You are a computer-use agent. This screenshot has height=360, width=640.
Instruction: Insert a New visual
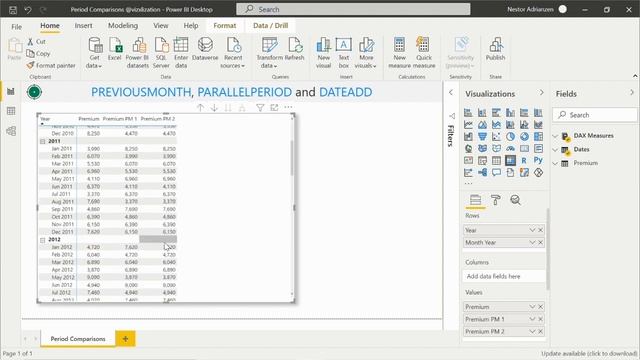[323, 53]
